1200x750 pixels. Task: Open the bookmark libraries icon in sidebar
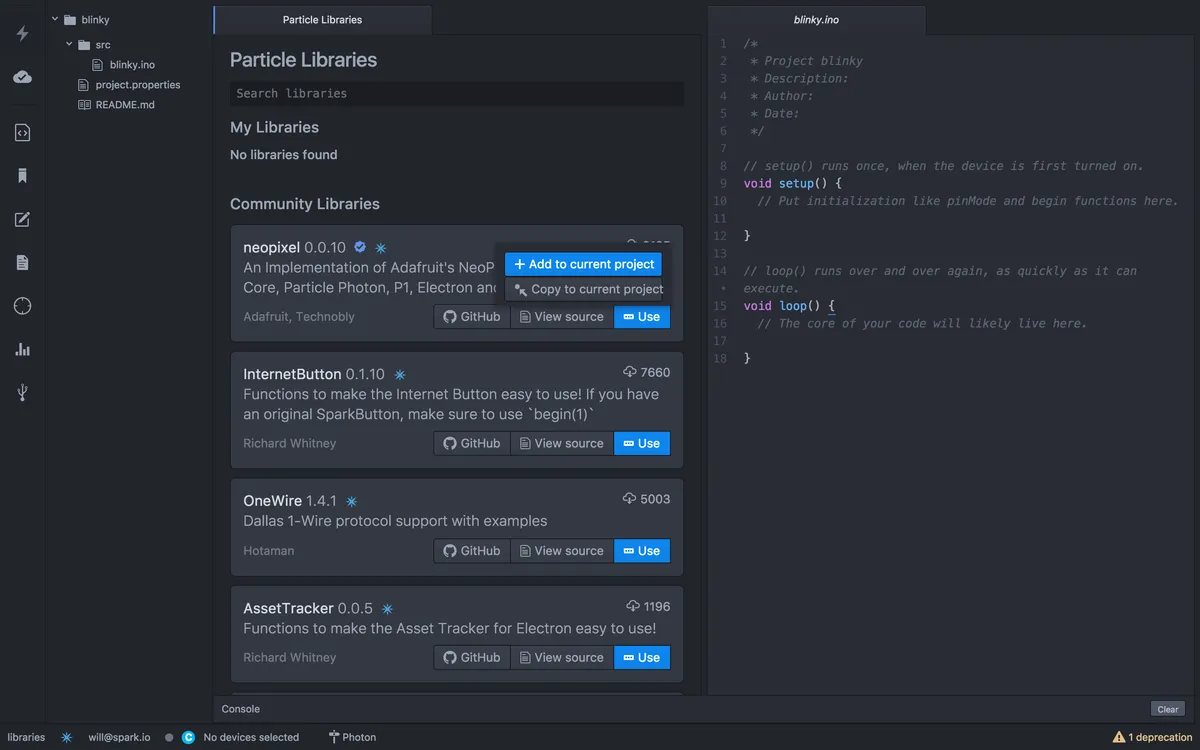coord(22,176)
